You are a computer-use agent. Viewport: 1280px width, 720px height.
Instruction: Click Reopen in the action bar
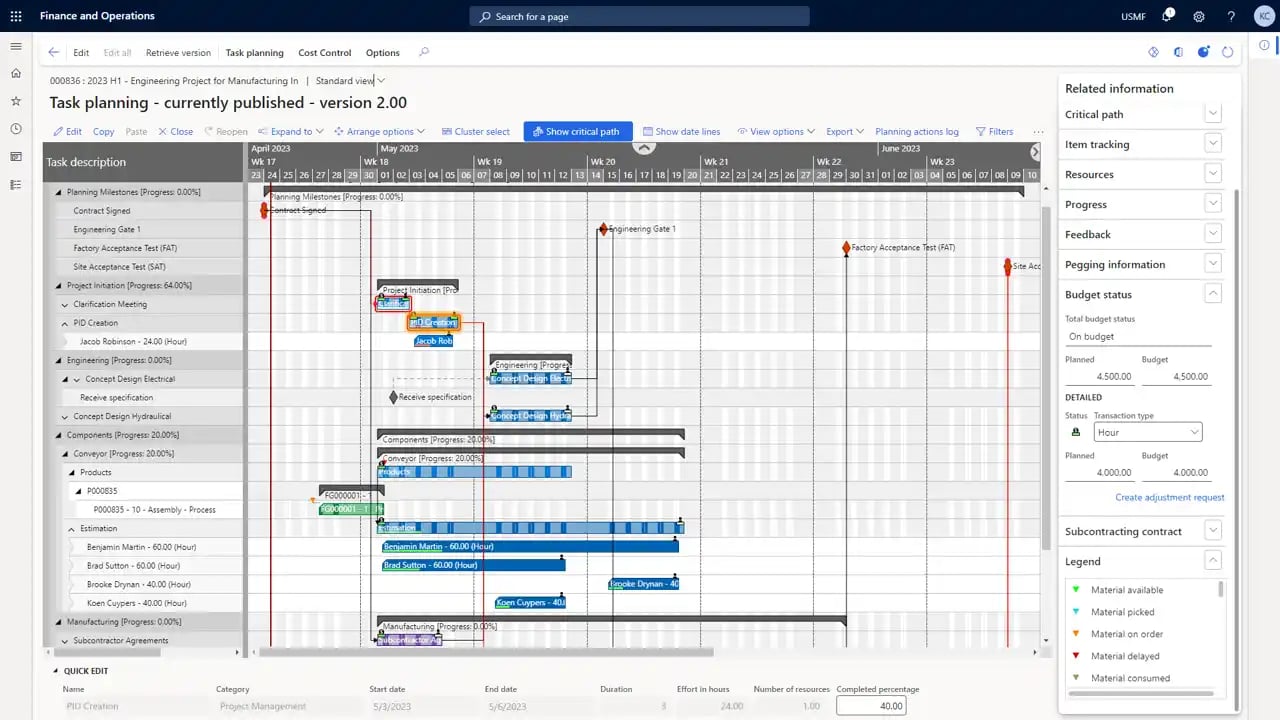click(x=231, y=131)
